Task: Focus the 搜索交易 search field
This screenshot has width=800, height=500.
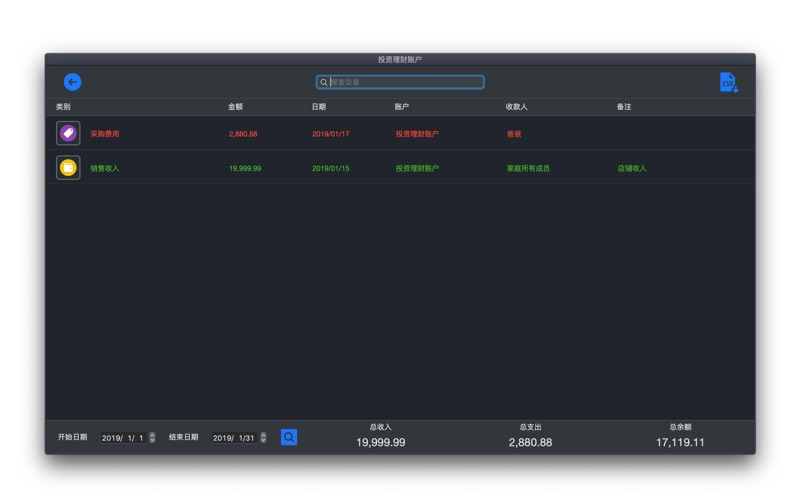Action: pos(400,82)
